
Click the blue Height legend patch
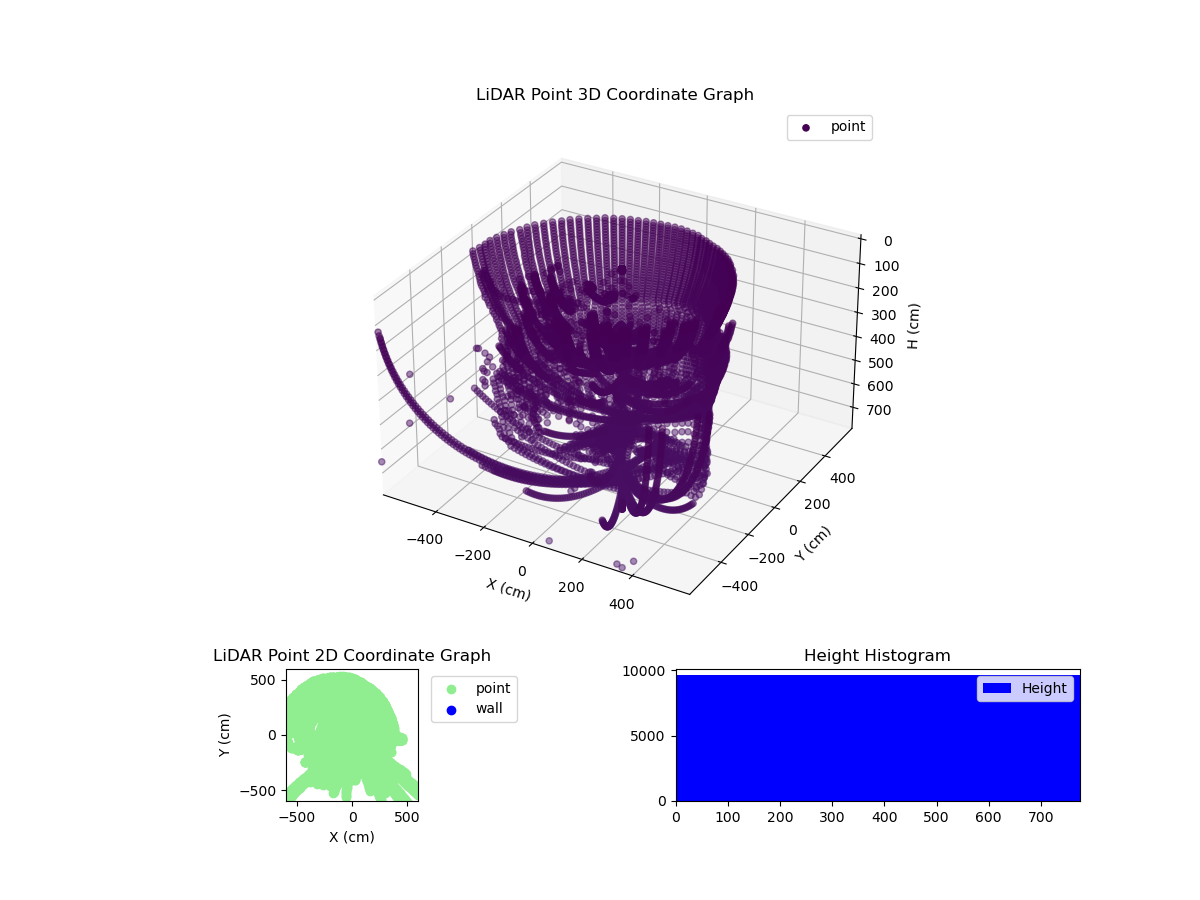pos(997,688)
